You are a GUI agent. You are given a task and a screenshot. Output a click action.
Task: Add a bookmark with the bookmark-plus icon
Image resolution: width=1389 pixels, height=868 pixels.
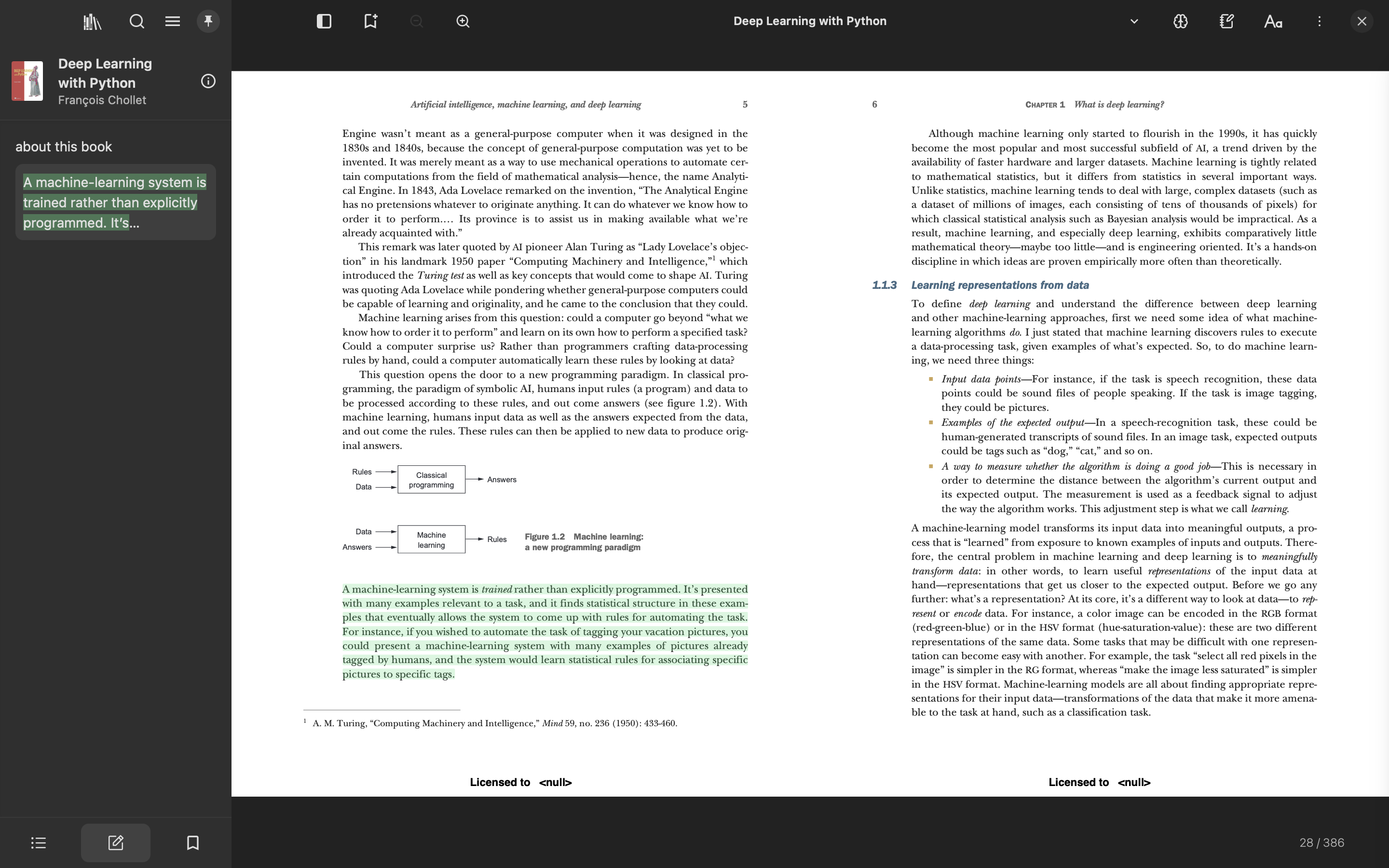tap(370, 22)
